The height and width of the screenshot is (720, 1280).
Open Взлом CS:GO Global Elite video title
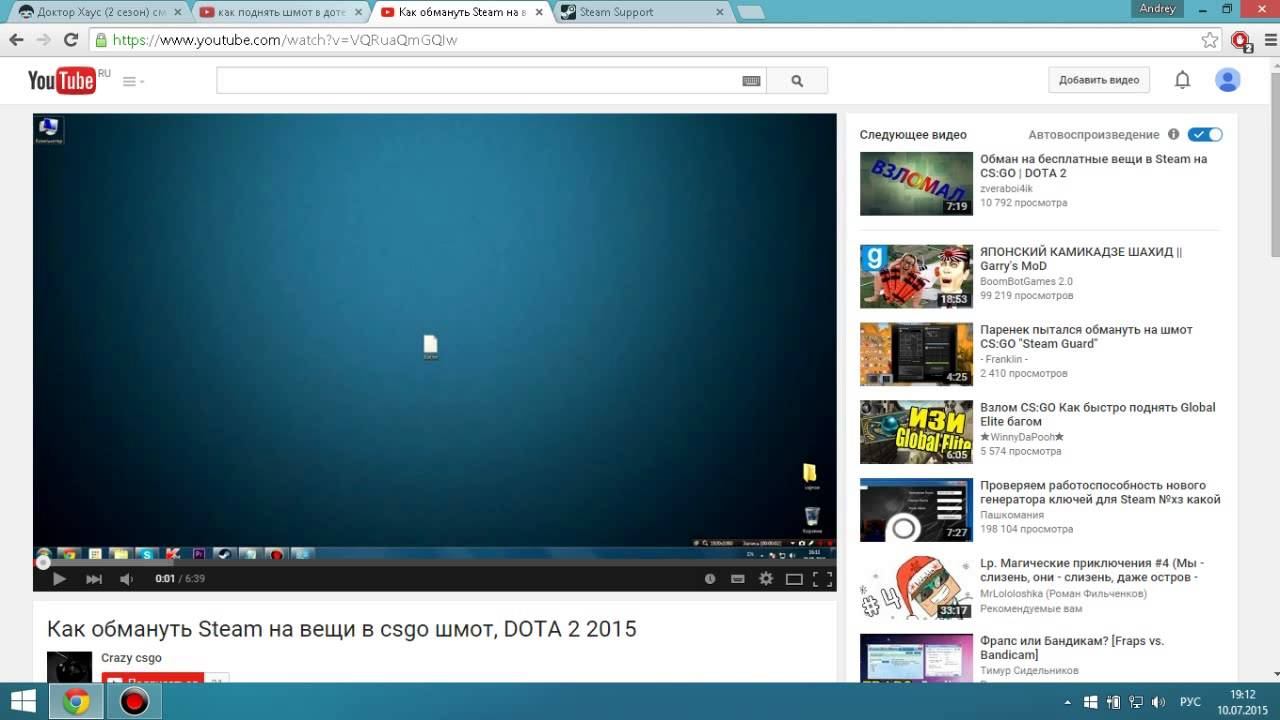(1098, 415)
